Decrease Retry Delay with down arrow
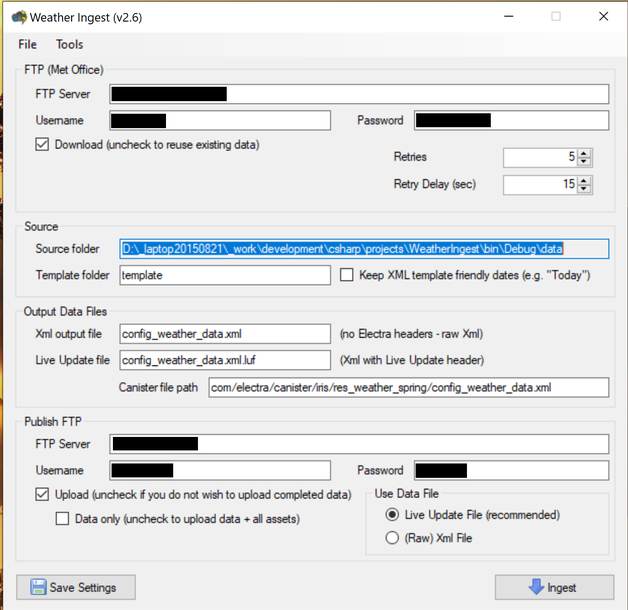The height and width of the screenshot is (610, 628). coord(585,189)
